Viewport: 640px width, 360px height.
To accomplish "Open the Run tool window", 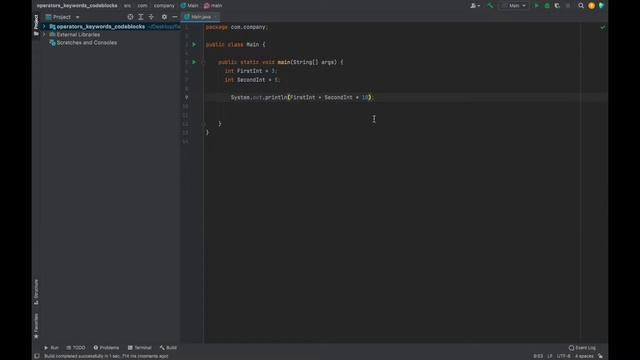I will [x=51, y=348].
